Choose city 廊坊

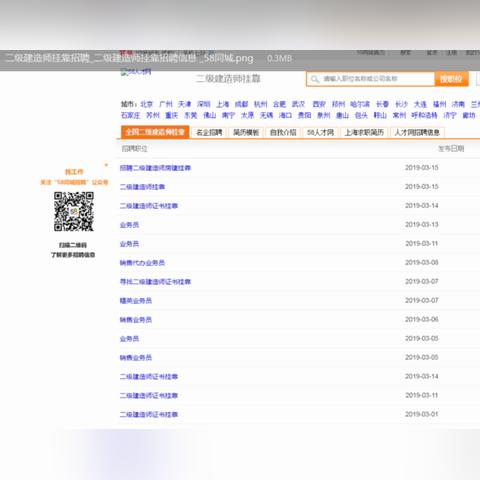469,115
